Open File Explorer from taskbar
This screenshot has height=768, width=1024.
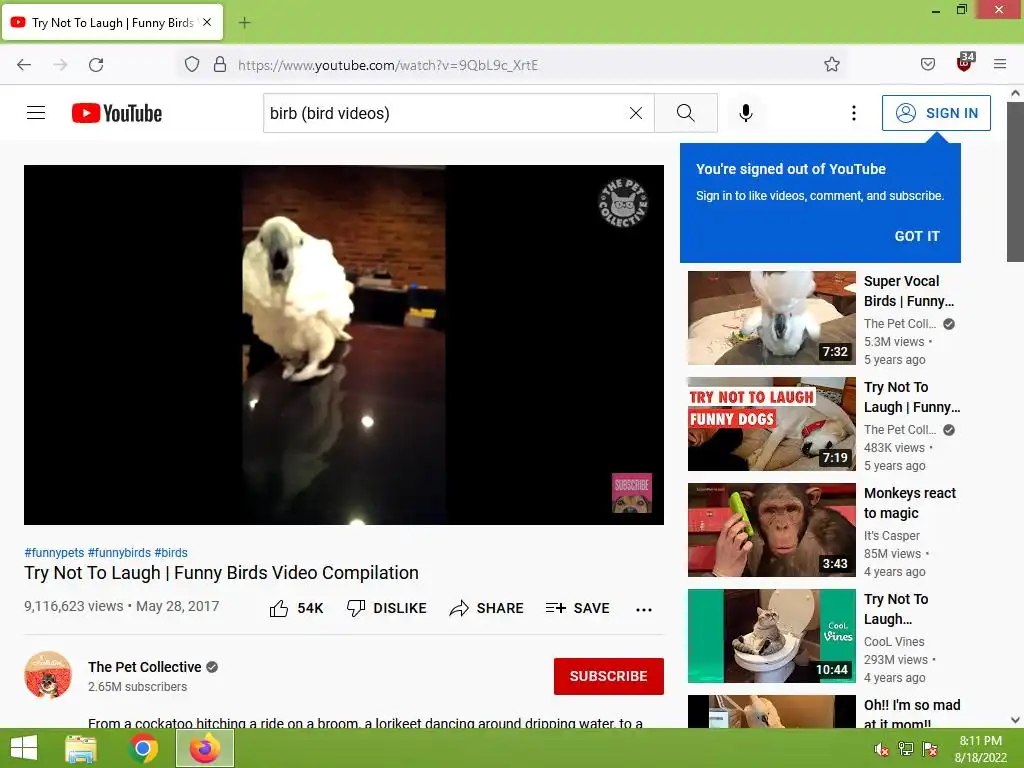point(81,748)
